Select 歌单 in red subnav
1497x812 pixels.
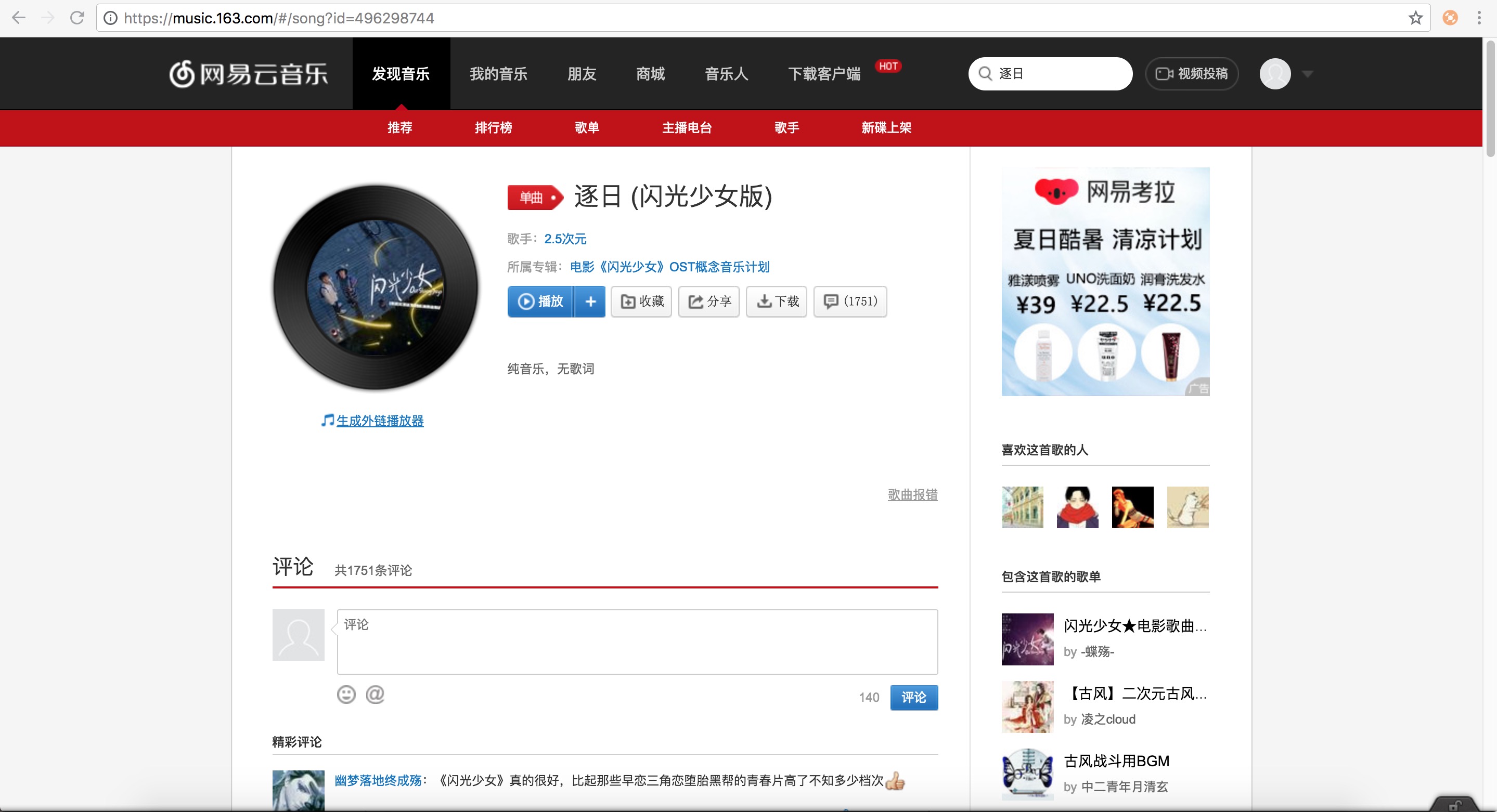coord(587,128)
